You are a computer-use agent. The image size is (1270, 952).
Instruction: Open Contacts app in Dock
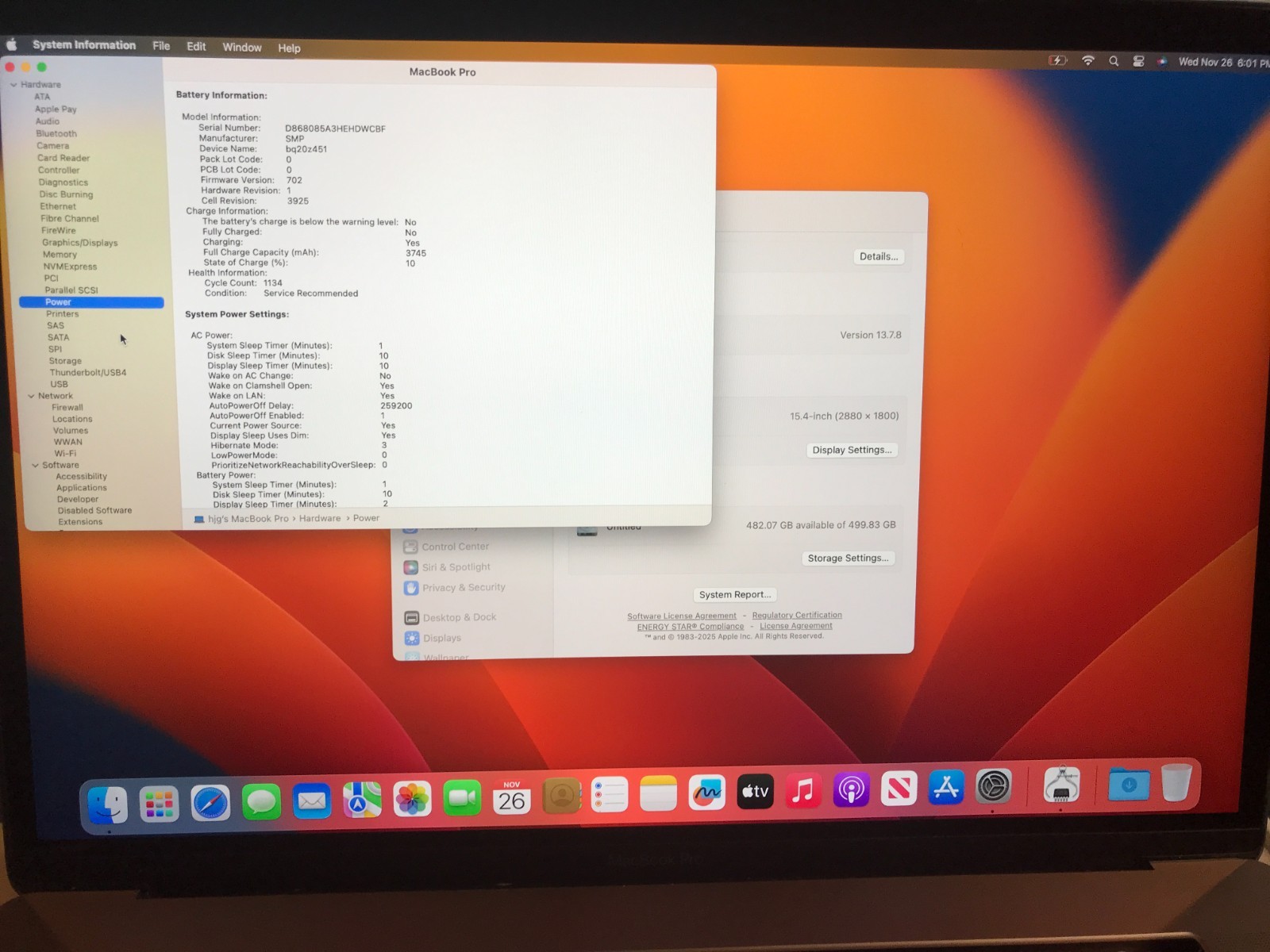point(562,796)
